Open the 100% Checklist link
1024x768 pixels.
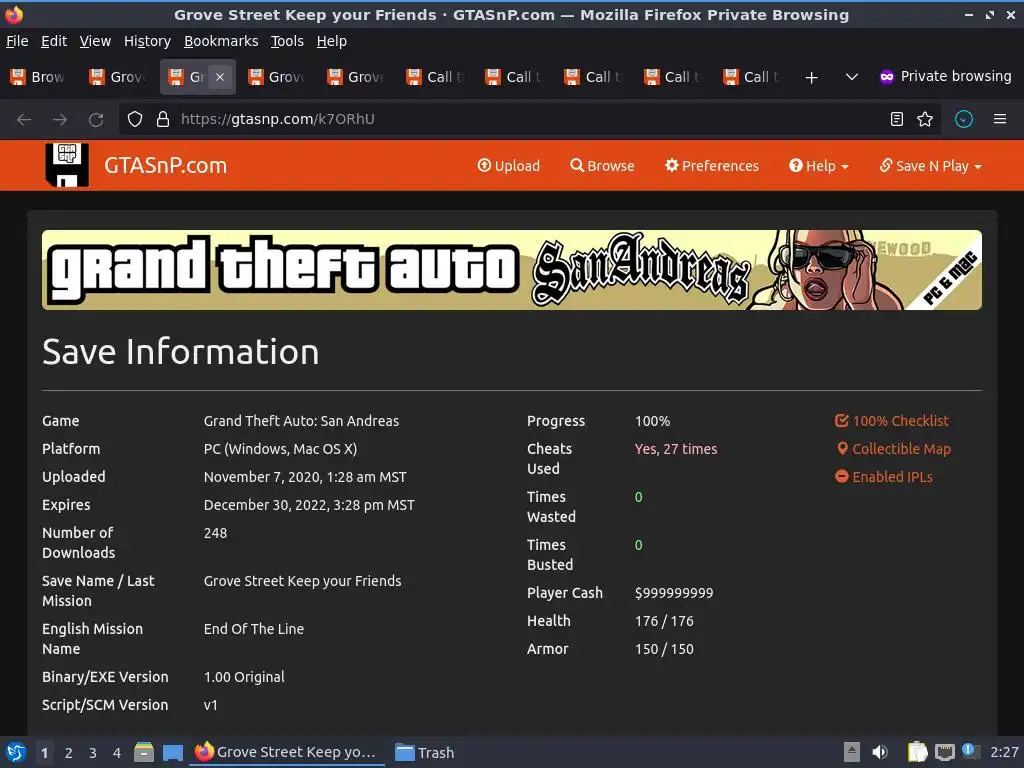coord(891,421)
